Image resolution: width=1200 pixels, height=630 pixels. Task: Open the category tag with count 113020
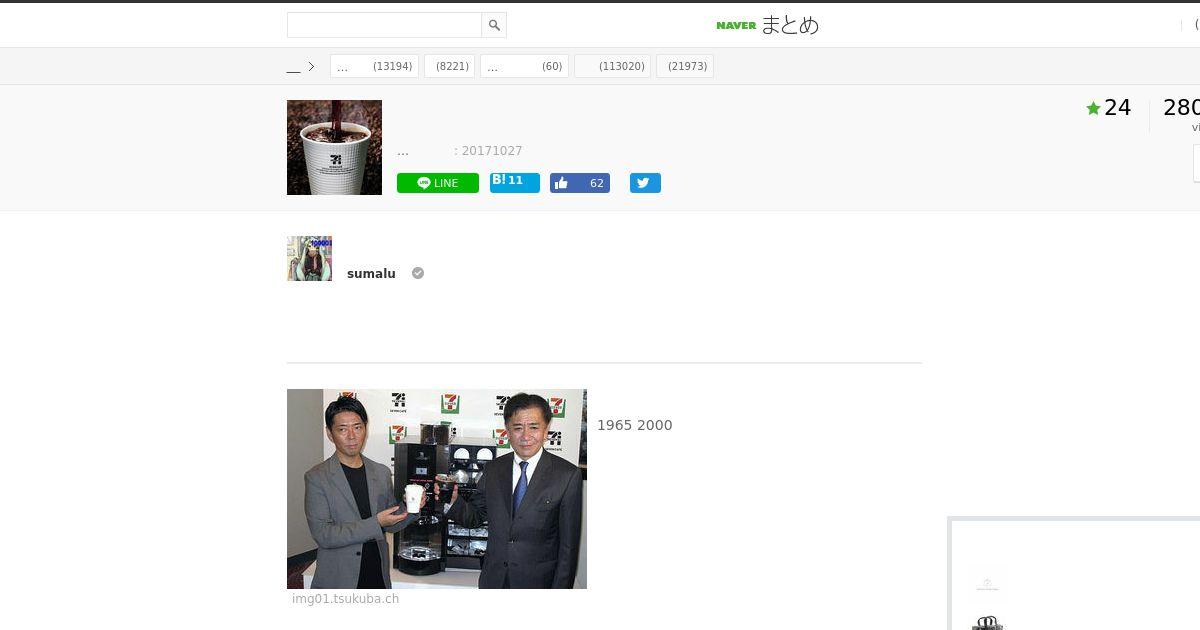tap(612, 67)
